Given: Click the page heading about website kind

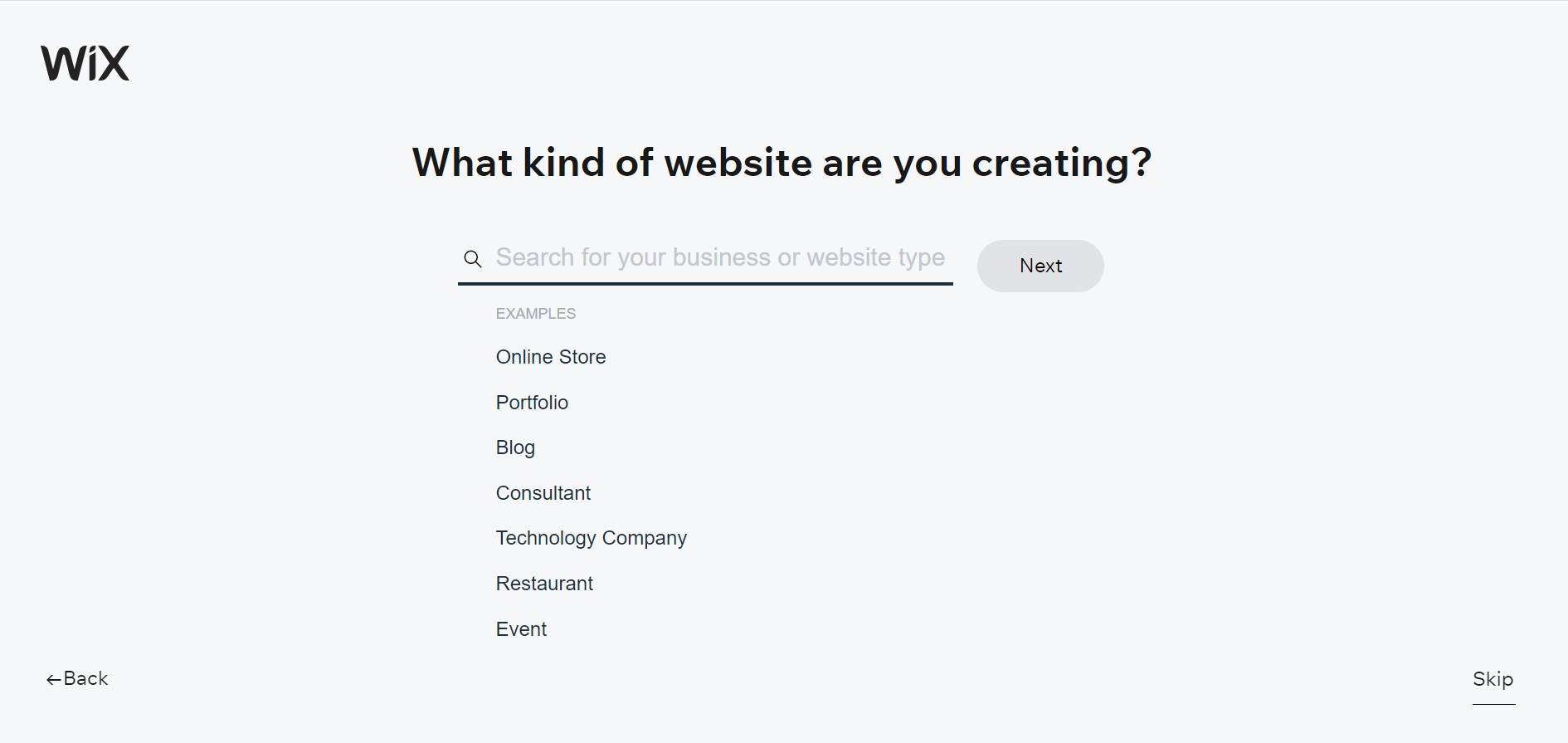Looking at the screenshot, I should point(782,163).
